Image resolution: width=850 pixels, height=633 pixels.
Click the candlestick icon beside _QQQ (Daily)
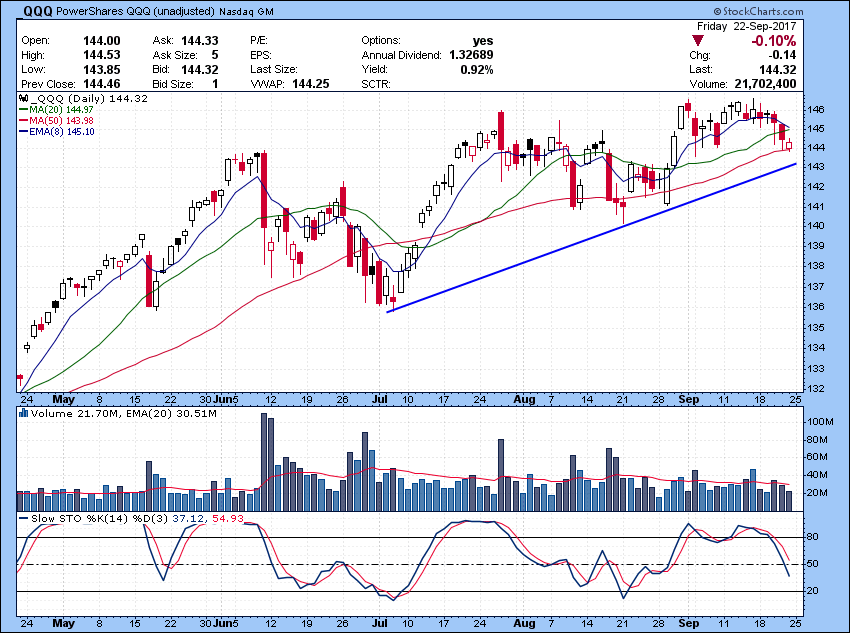(23, 99)
